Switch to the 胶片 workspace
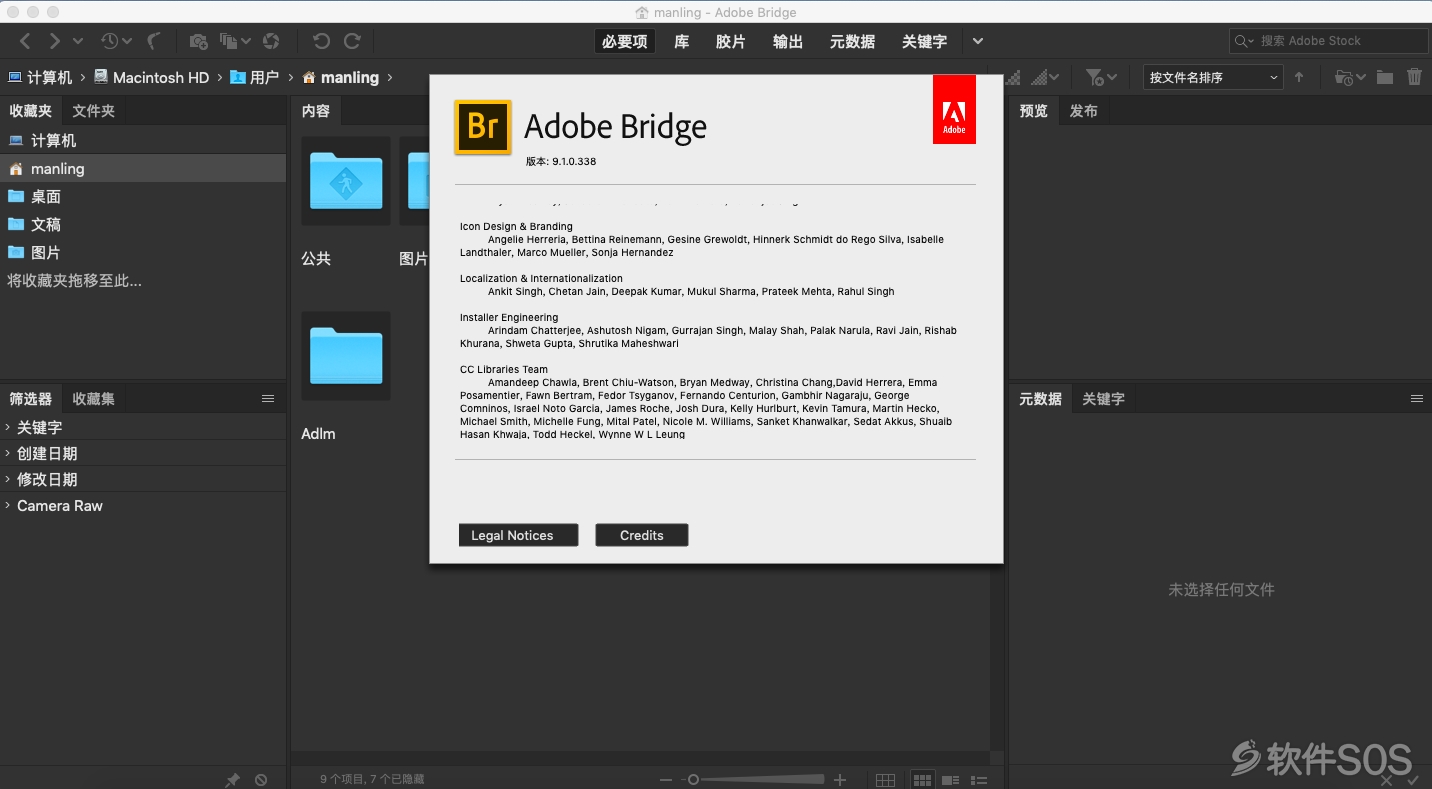Image resolution: width=1432 pixels, height=789 pixels. [731, 41]
